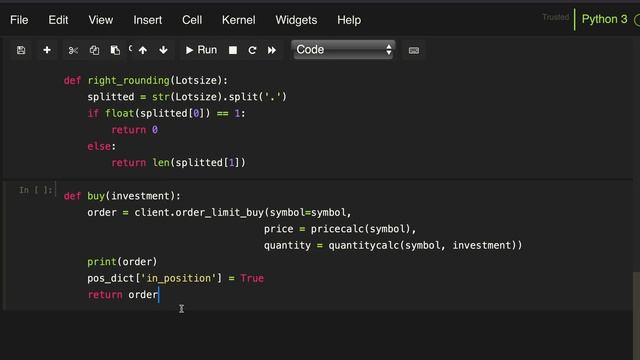
Task: Click the client.order_limit_buy line
Action: (219, 213)
